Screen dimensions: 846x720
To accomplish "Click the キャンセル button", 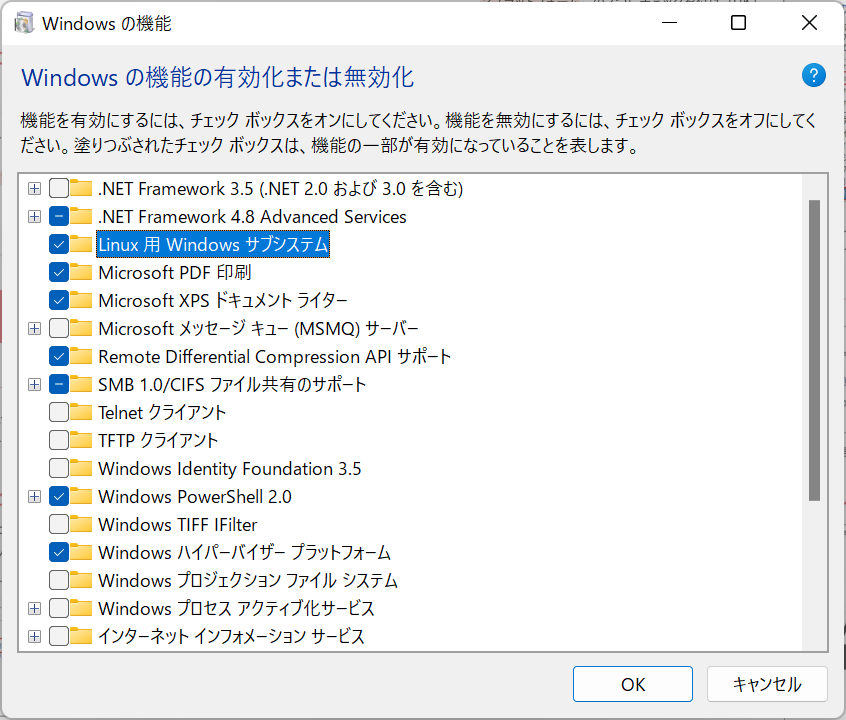I will pos(767,684).
